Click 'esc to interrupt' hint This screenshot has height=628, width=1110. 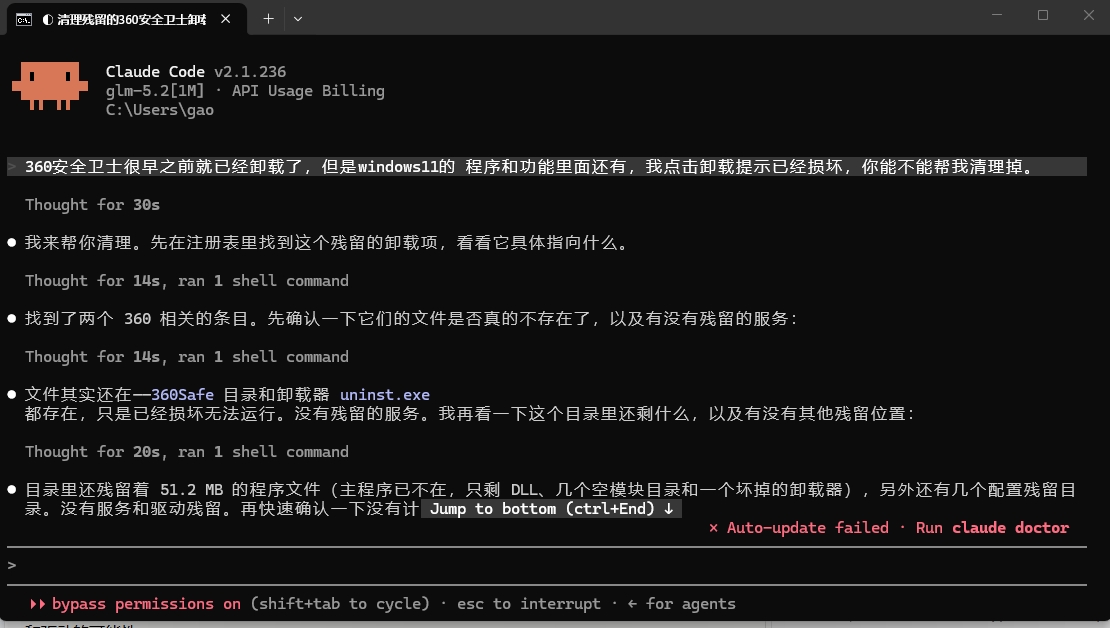528,604
